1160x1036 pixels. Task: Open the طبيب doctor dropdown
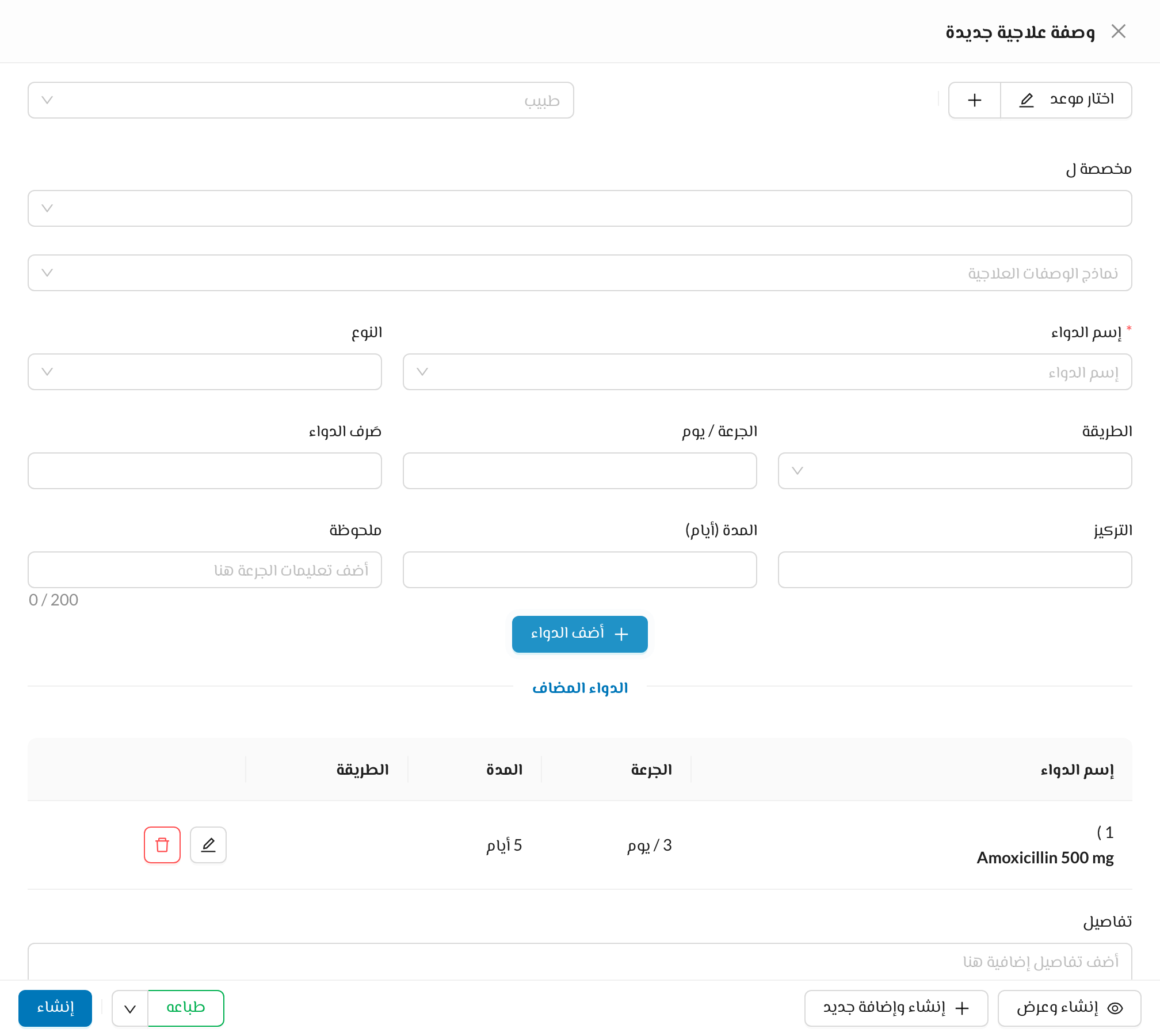click(x=301, y=100)
